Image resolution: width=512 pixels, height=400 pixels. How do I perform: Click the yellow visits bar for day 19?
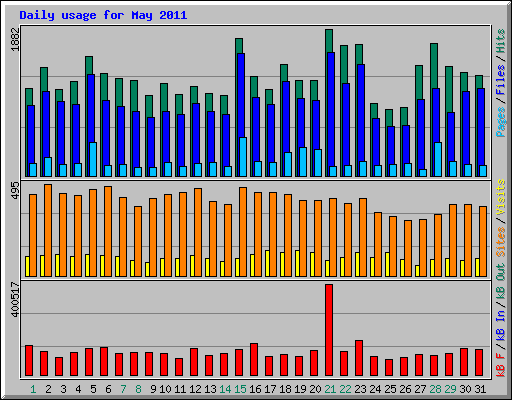pos(297,263)
